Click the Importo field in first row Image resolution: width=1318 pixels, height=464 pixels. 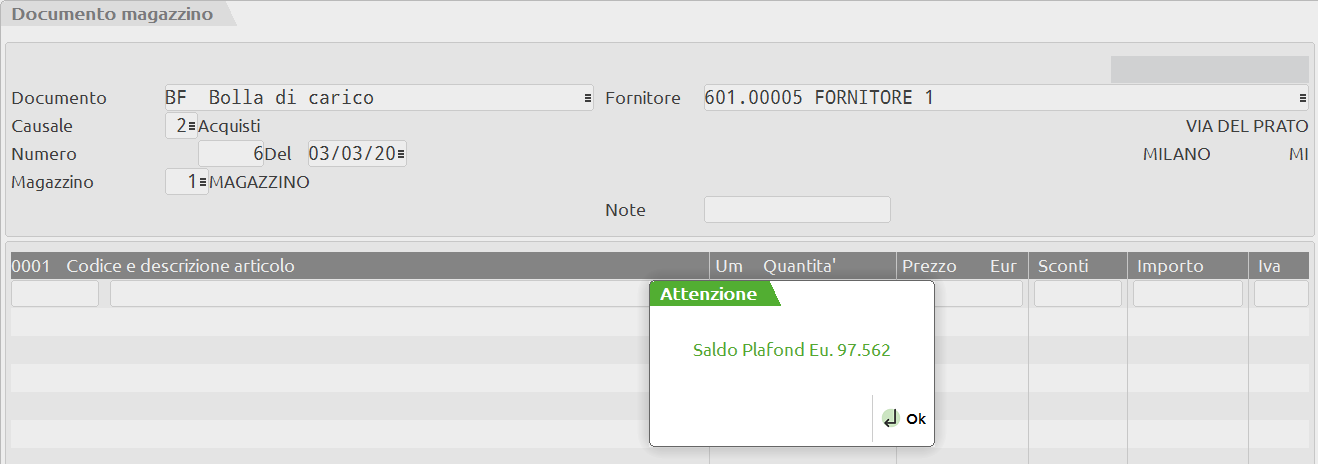[x=1187, y=294]
